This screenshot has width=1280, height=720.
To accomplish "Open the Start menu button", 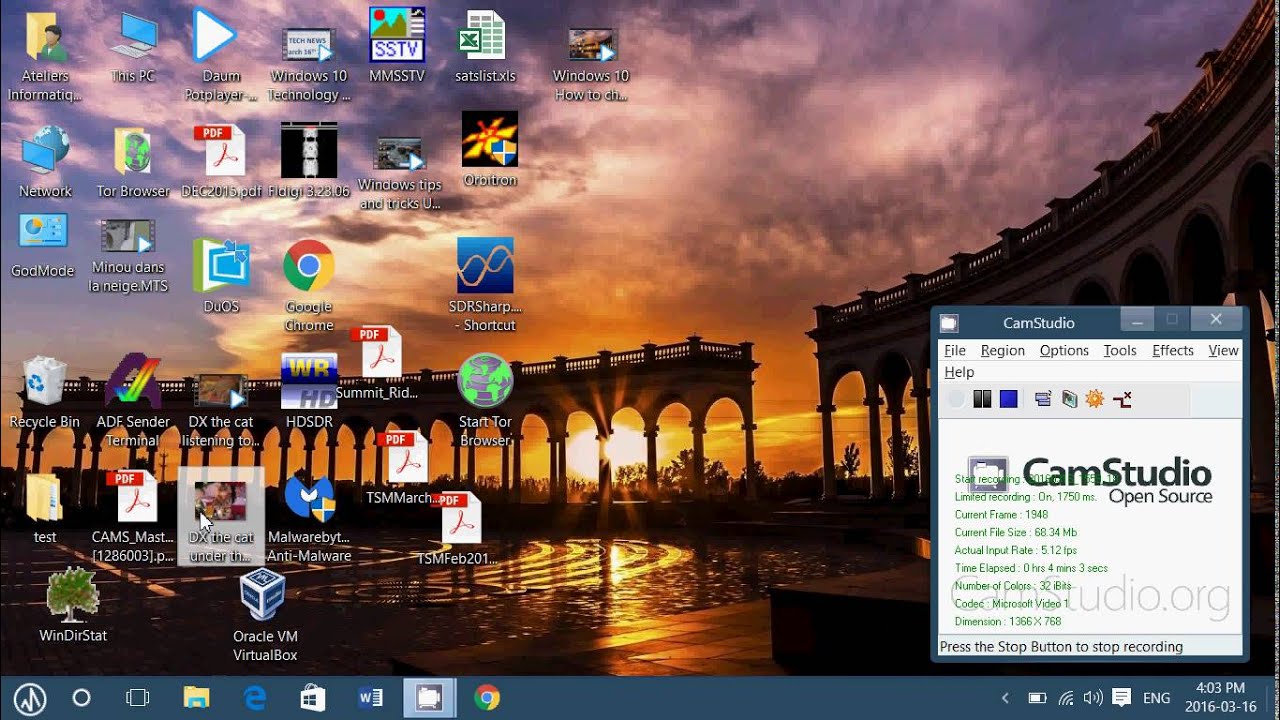I will pyautogui.click(x=29, y=698).
